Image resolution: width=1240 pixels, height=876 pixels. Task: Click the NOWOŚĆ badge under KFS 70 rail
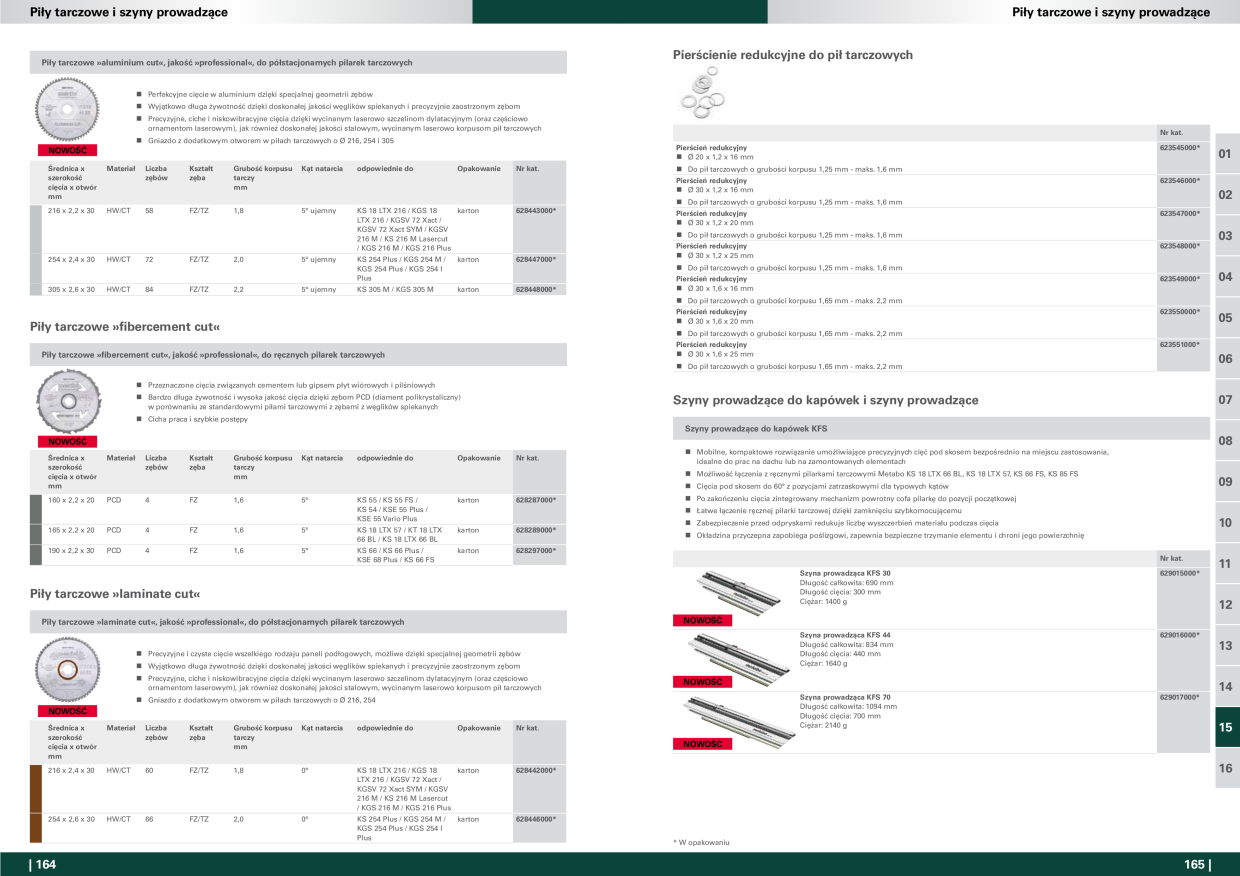click(702, 744)
